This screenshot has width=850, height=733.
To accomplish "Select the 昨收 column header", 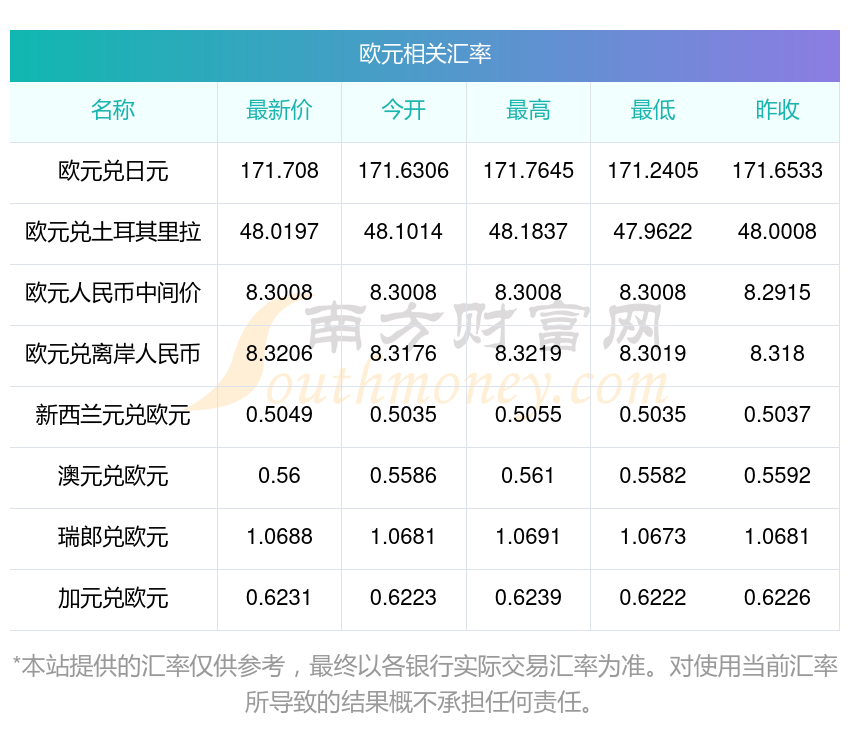I will pos(777,110).
